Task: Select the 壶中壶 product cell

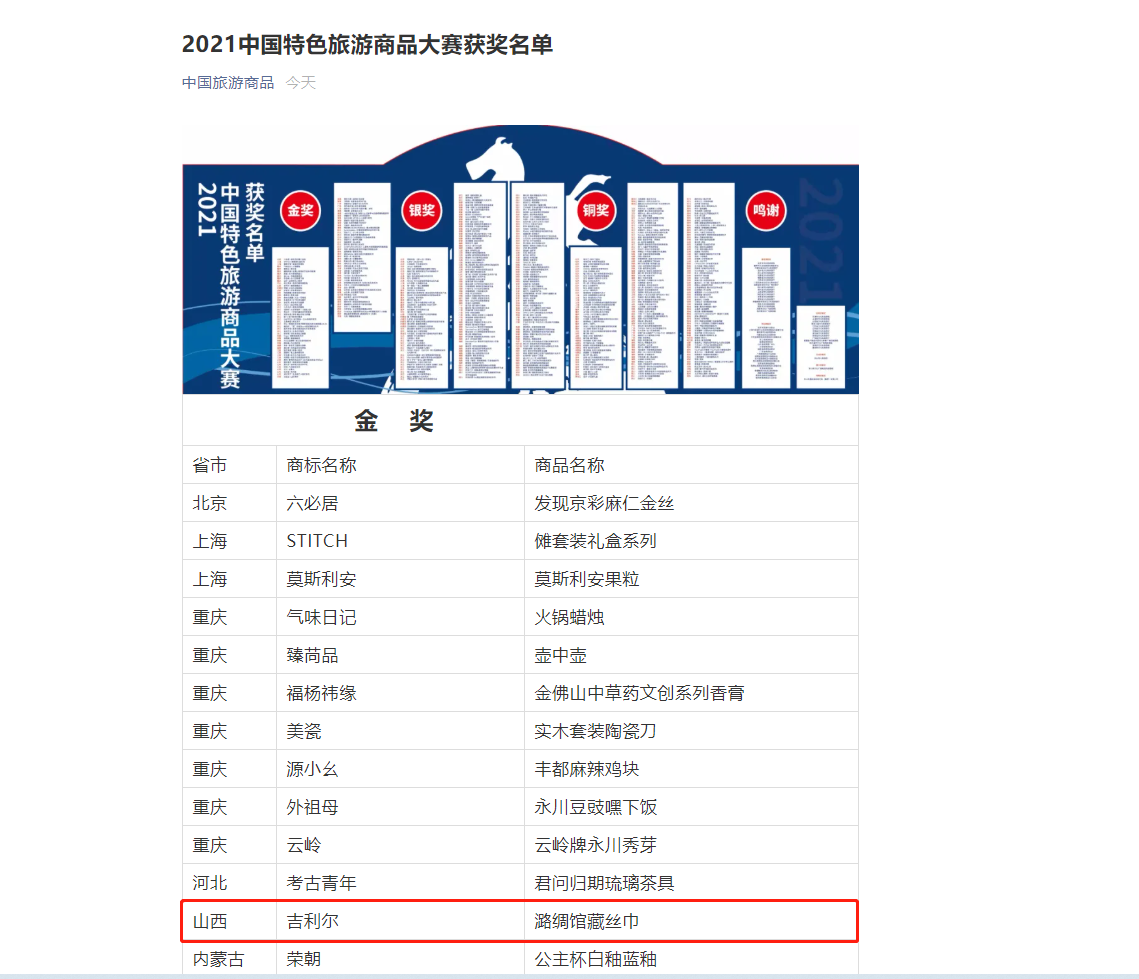Action: [691, 655]
